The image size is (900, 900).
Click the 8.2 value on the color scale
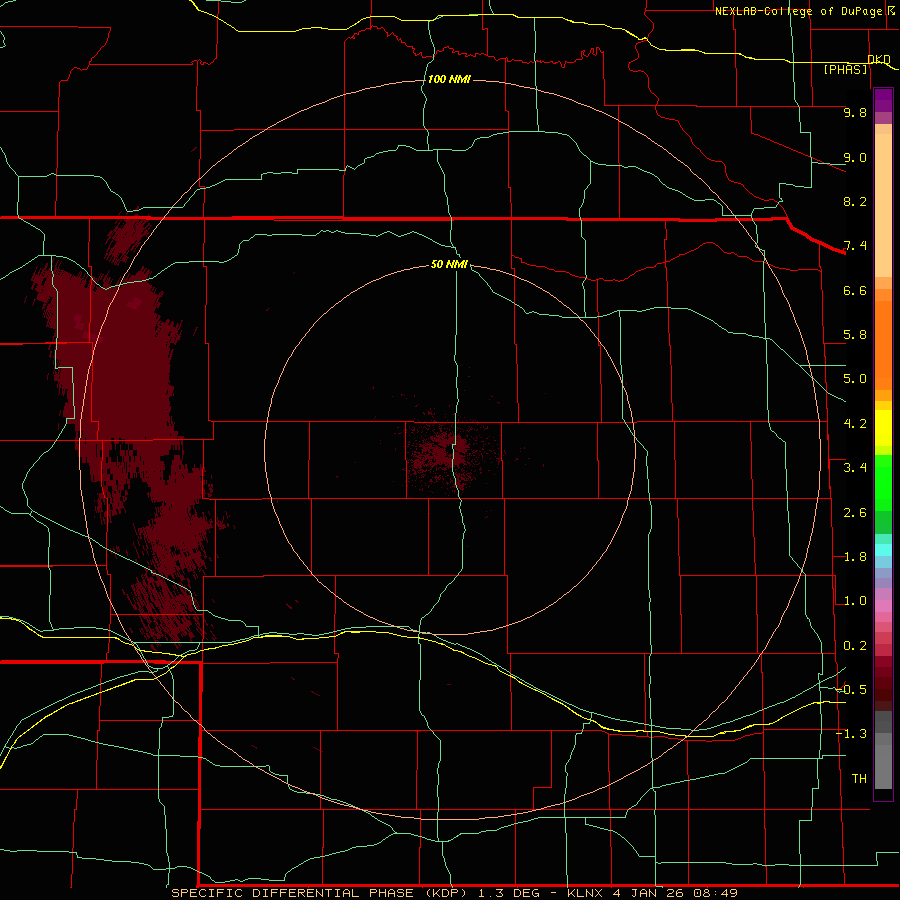[x=855, y=201]
